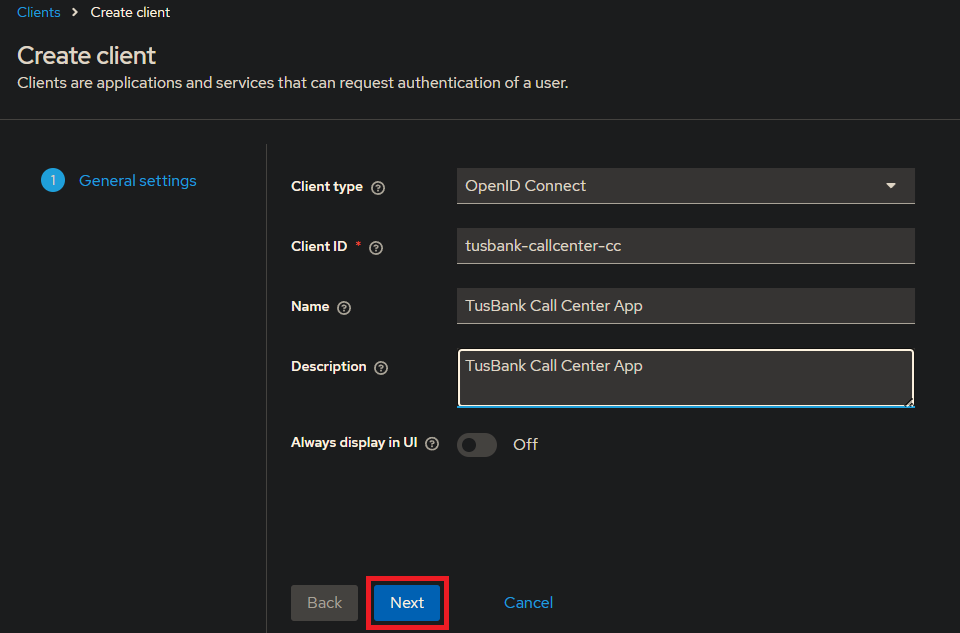960x633 pixels.
Task: Open help icon beside Client ID
Action: tap(376, 248)
